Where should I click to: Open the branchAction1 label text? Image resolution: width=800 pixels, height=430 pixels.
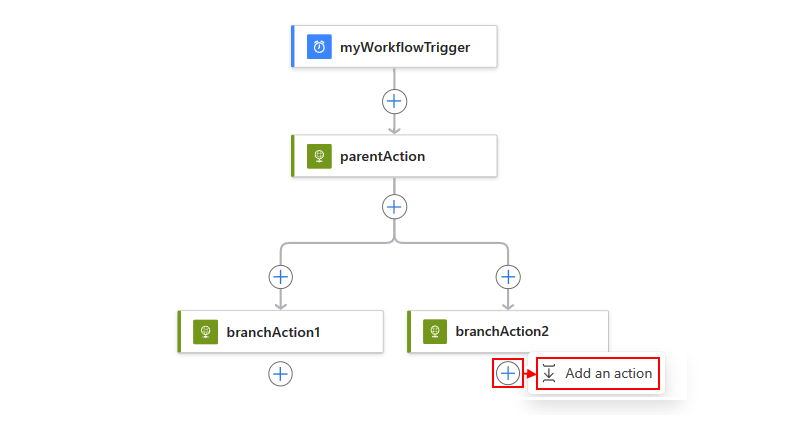[x=273, y=332]
